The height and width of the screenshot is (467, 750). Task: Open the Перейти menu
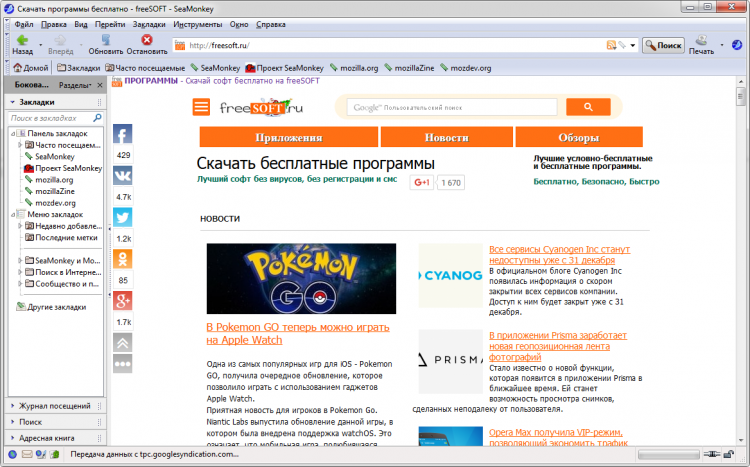pyautogui.click(x=110, y=24)
